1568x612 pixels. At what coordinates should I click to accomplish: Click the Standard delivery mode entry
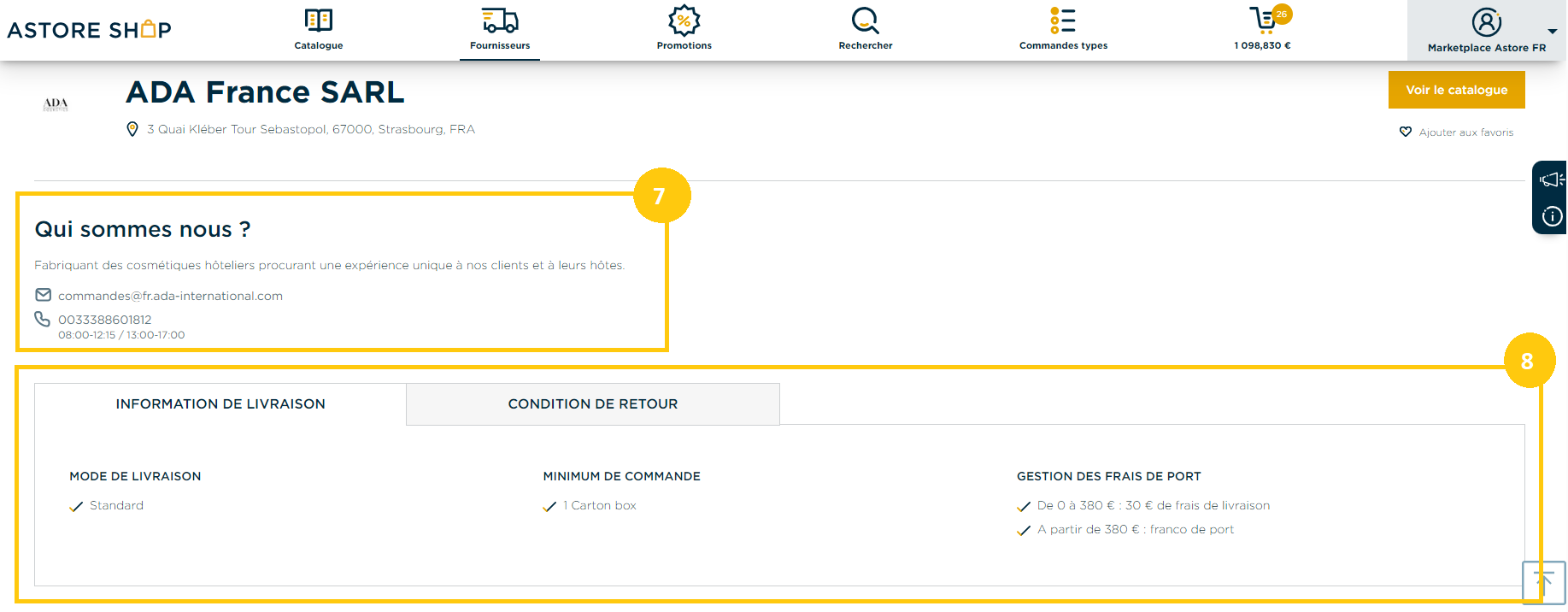coord(116,506)
